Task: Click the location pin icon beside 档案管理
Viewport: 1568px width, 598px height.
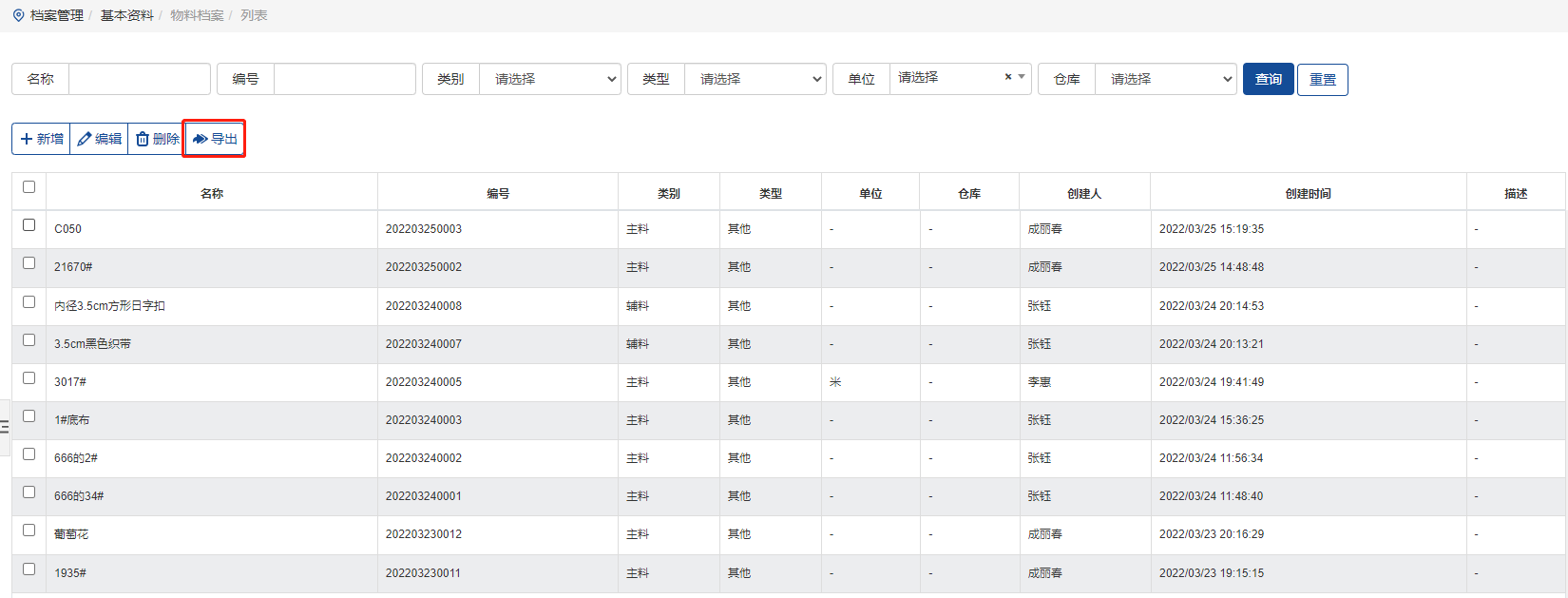Action: (x=18, y=15)
